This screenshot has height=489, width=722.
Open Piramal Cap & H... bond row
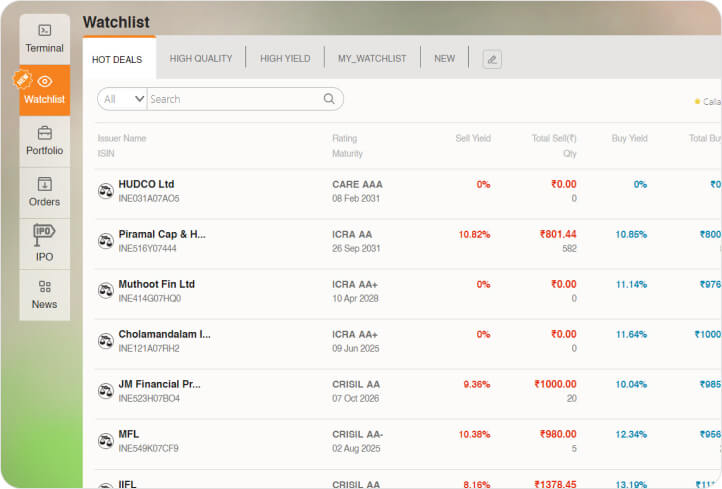[162, 234]
